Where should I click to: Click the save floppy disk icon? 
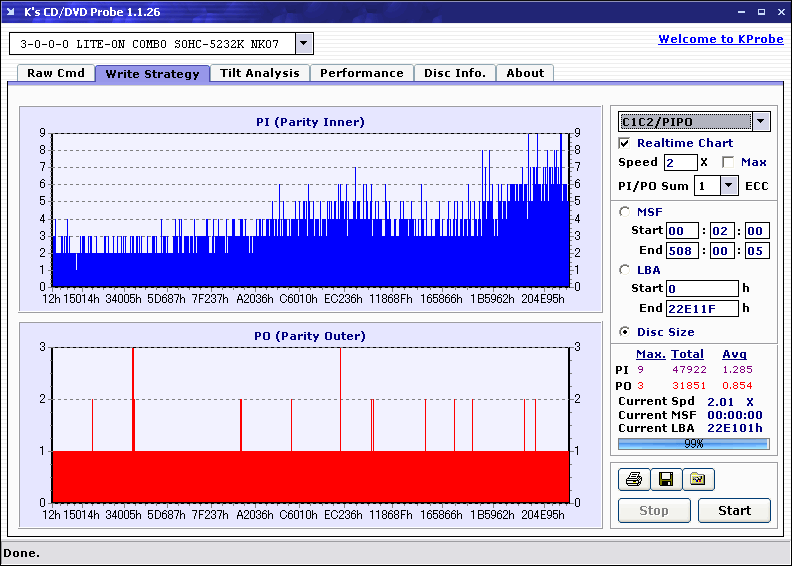(x=665, y=480)
